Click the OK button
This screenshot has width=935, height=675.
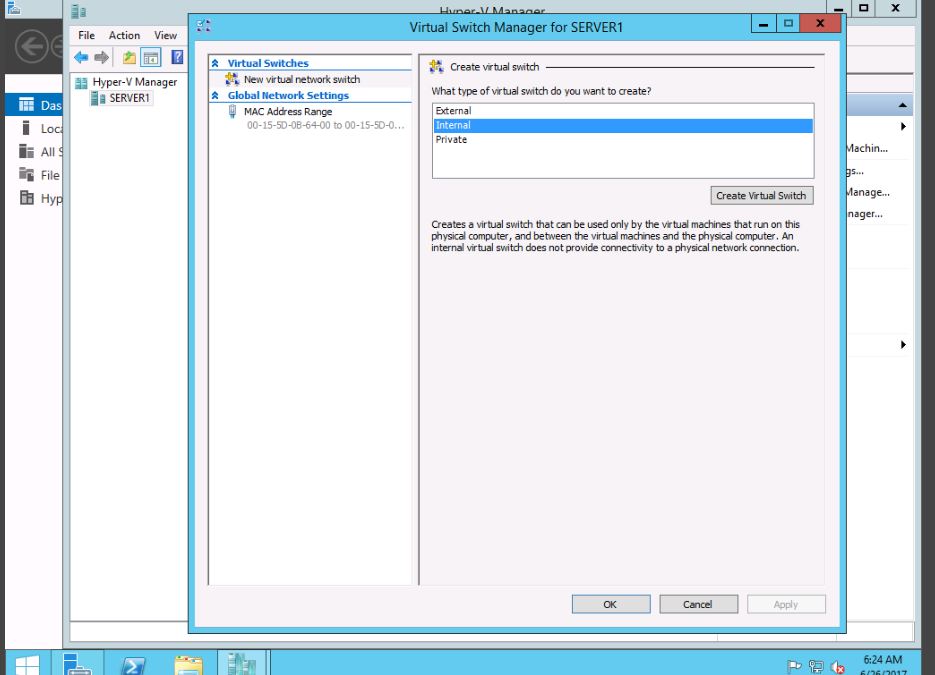point(611,604)
